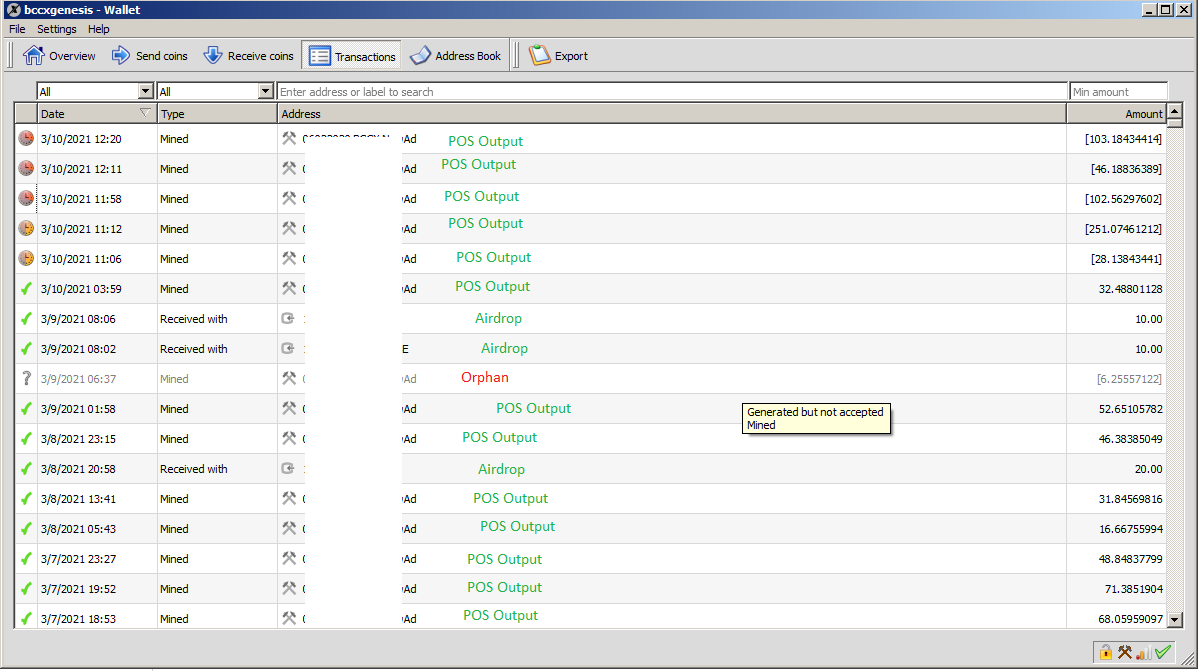Open the Address Book
Viewport: 1198px width, 671px height.
point(455,56)
